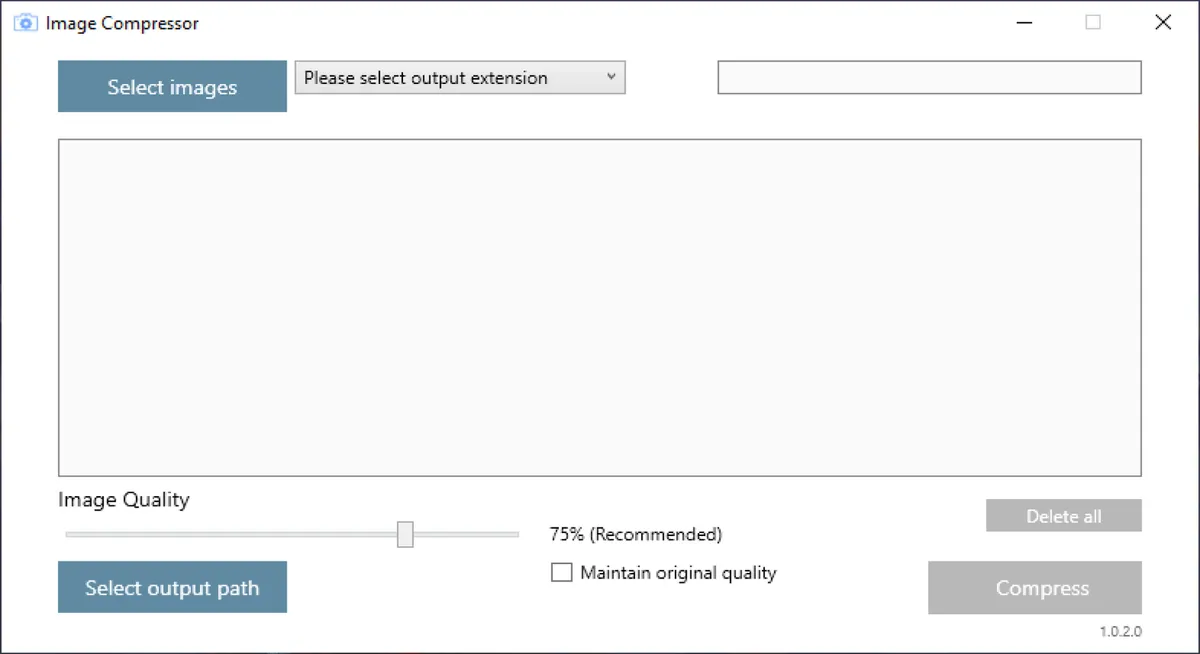The height and width of the screenshot is (654, 1200).
Task: Click the Delete all button
Action: [x=1063, y=515]
